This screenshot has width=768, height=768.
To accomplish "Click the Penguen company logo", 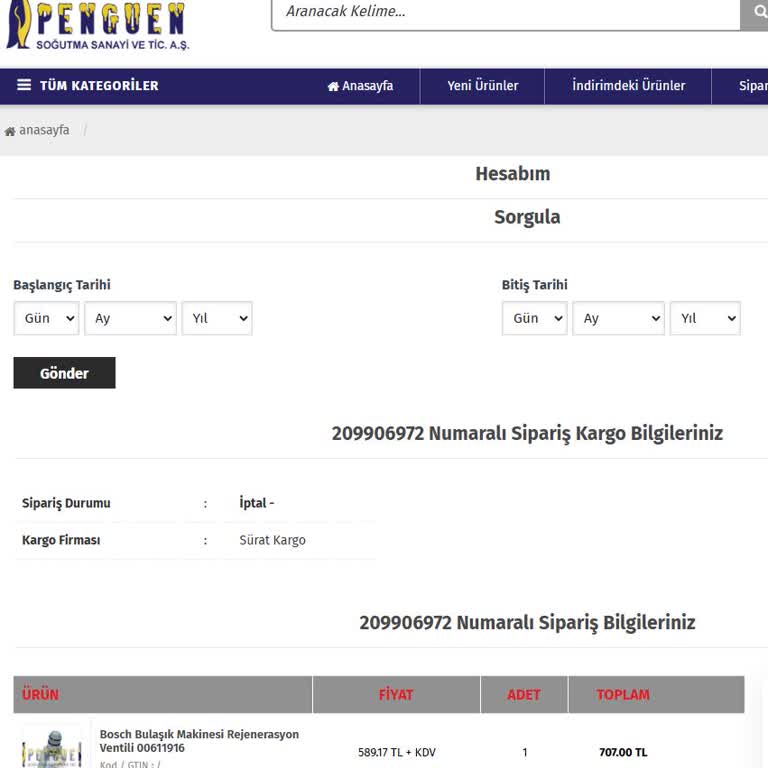I will [97, 26].
